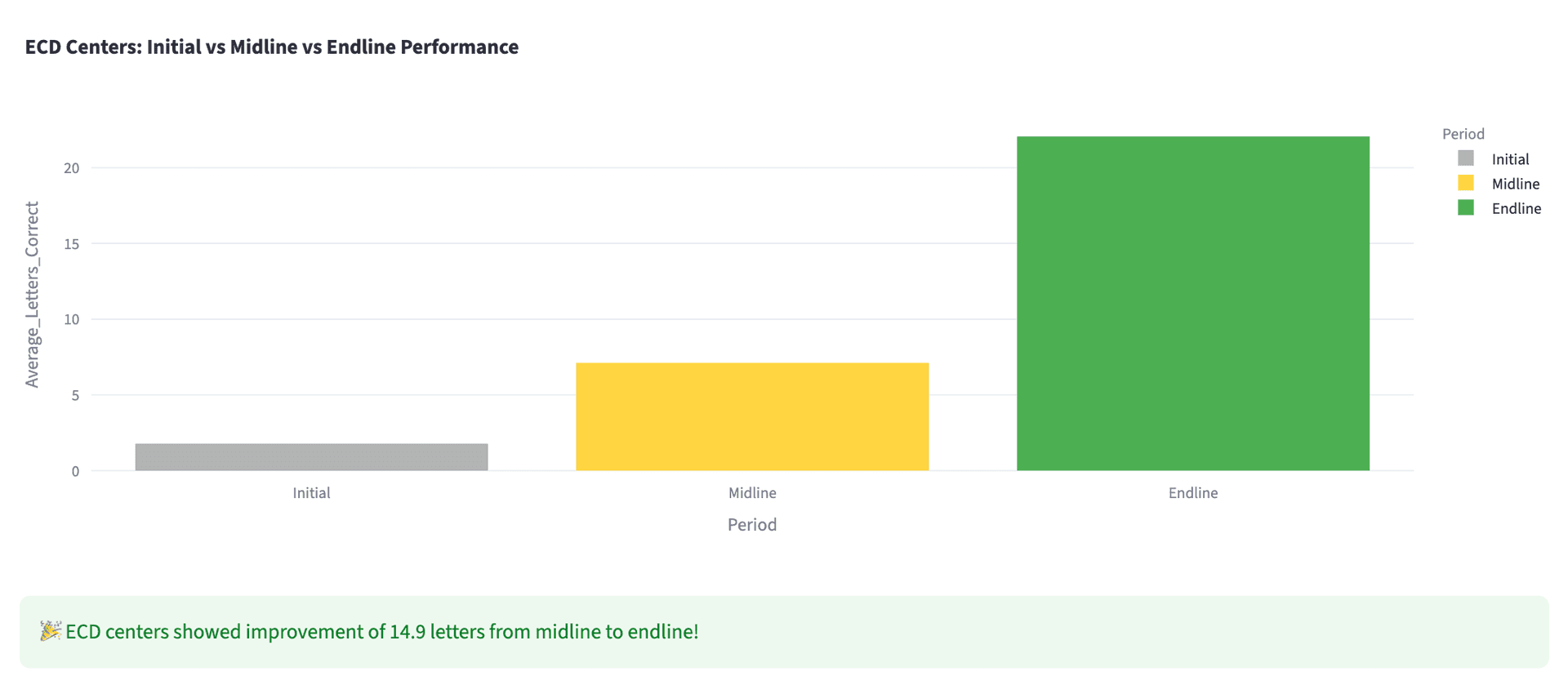
Task: Click the 'Endline' x-axis tick label
Action: click(1192, 493)
